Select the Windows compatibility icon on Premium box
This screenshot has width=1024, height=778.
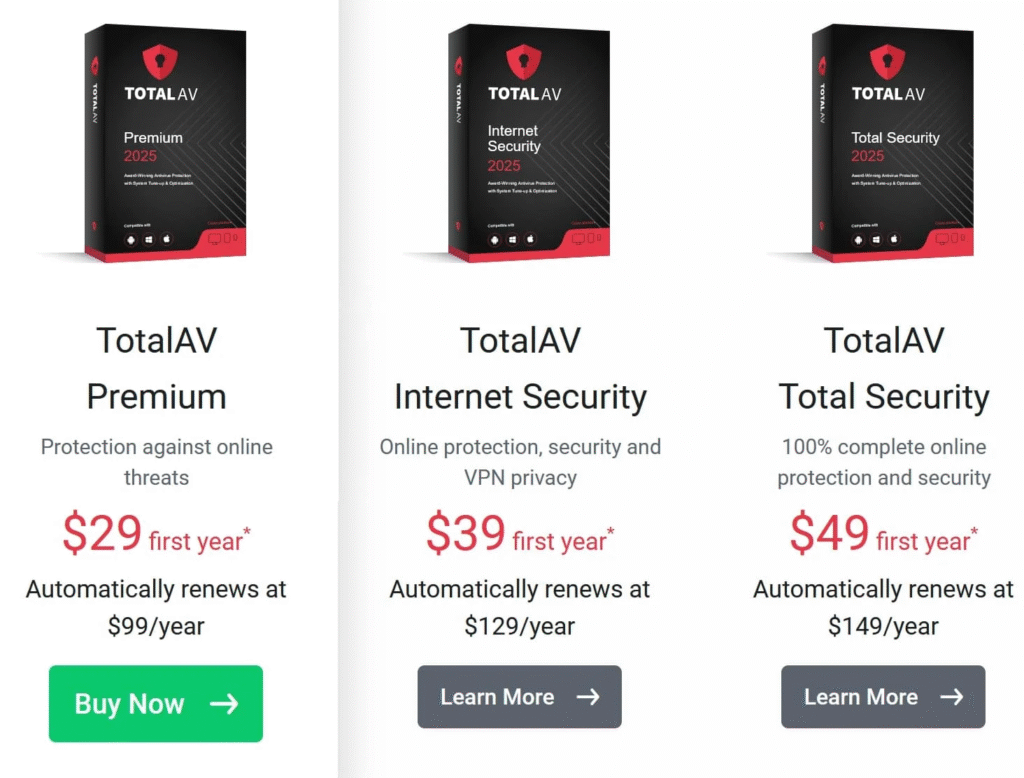tap(149, 240)
